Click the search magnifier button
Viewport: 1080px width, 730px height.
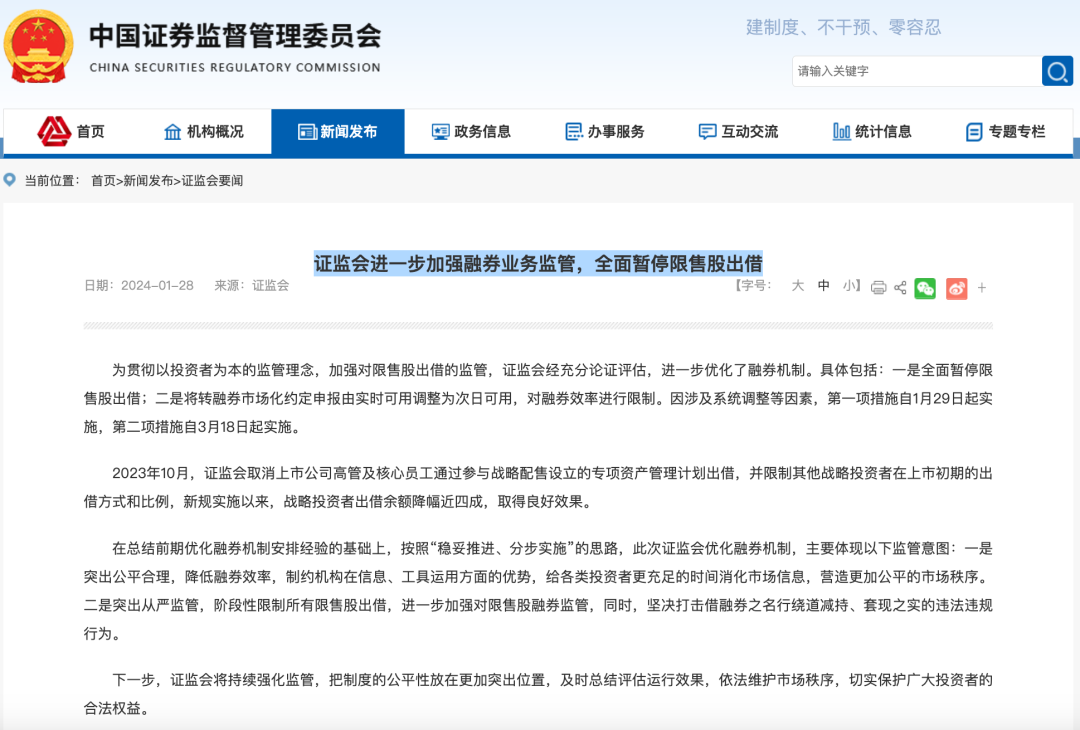pyautogui.click(x=1057, y=71)
